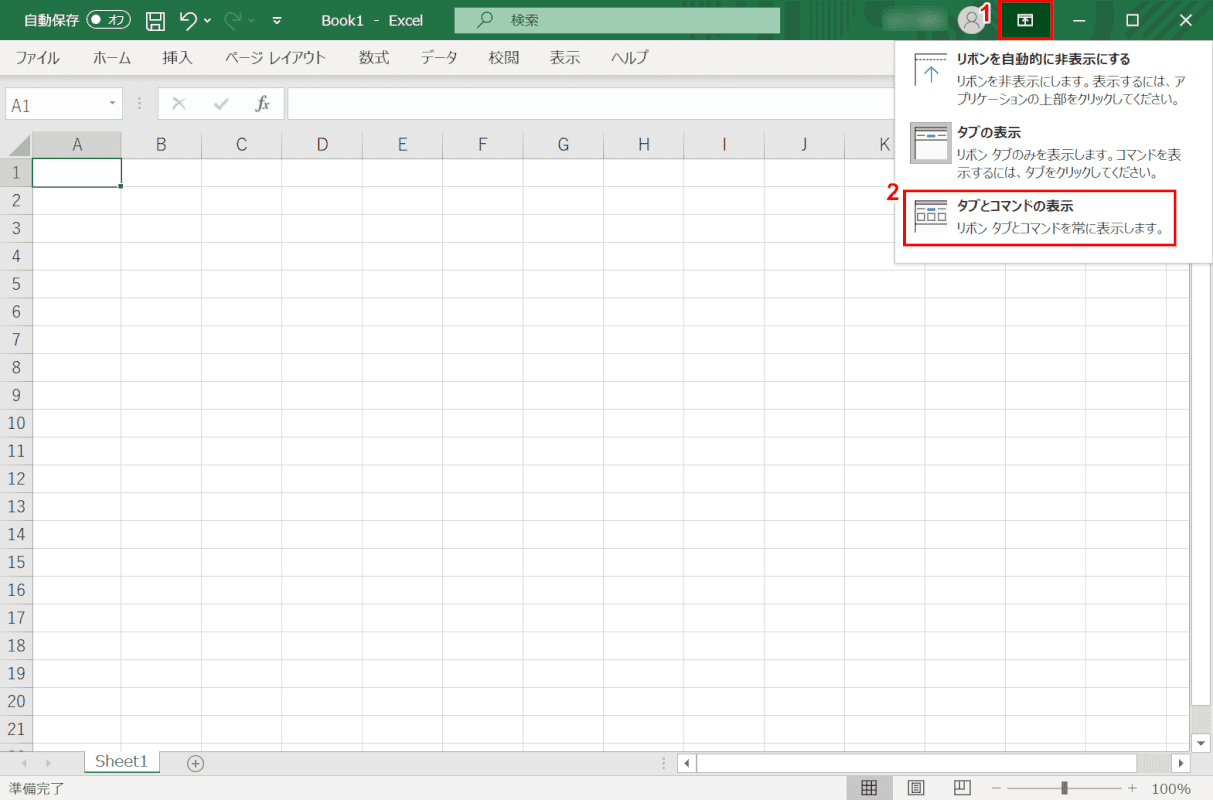This screenshot has height=800, width=1213.
Task: Switch to Normal view icon
Action: click(x=869, y=788)
